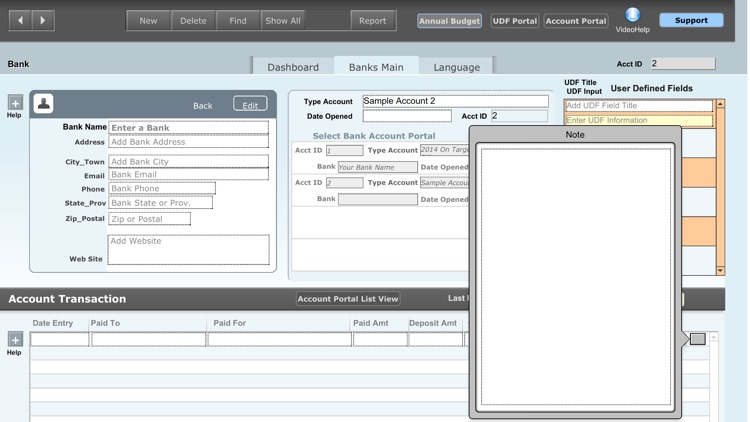
Task: Open Account Portal List View
Action: pos(348,299)
